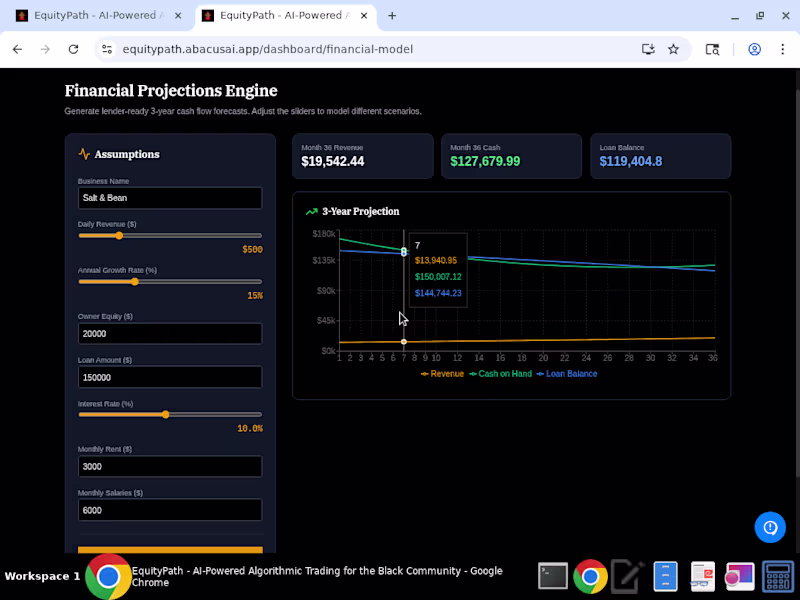Open the file manager taskbar icon
Viewport: 800px width, 600px height.
tap(665, 577)
